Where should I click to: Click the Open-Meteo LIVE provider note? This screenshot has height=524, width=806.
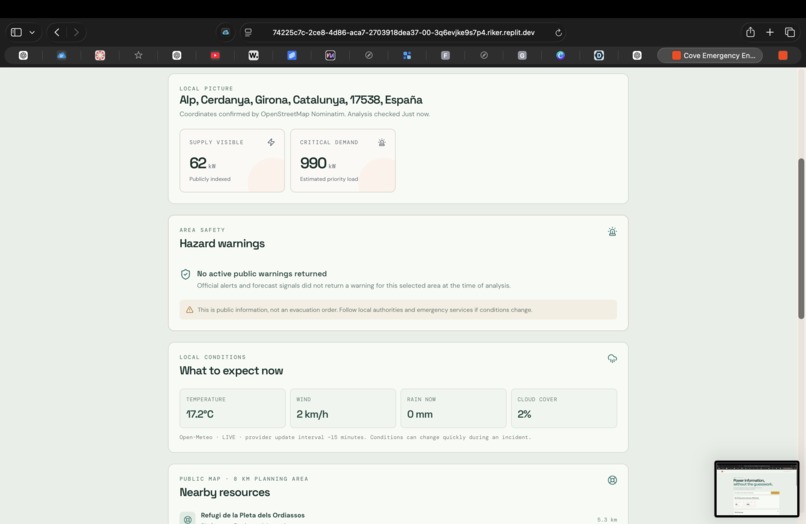coord(355,437)
